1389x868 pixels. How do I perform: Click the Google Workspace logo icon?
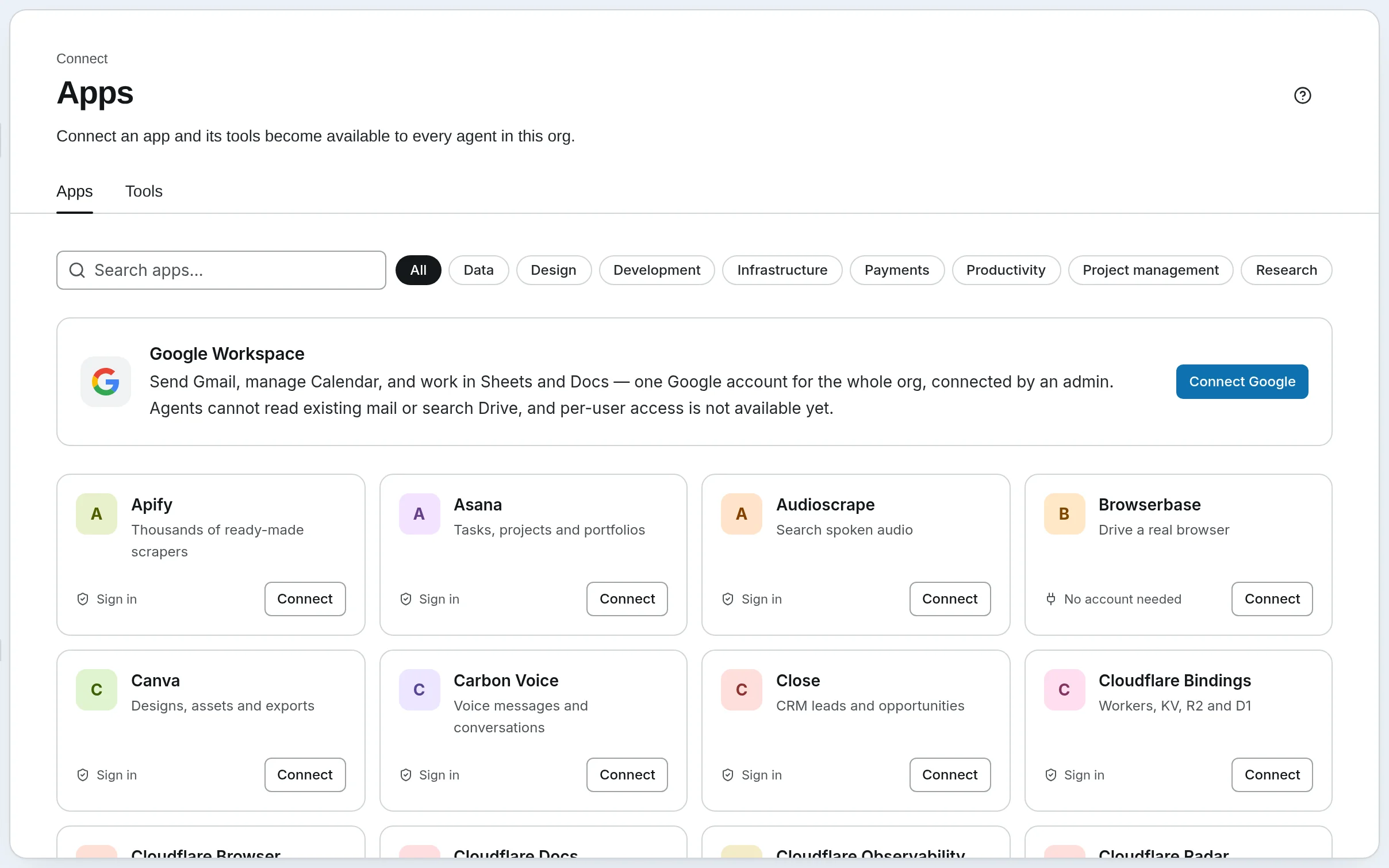106,382
